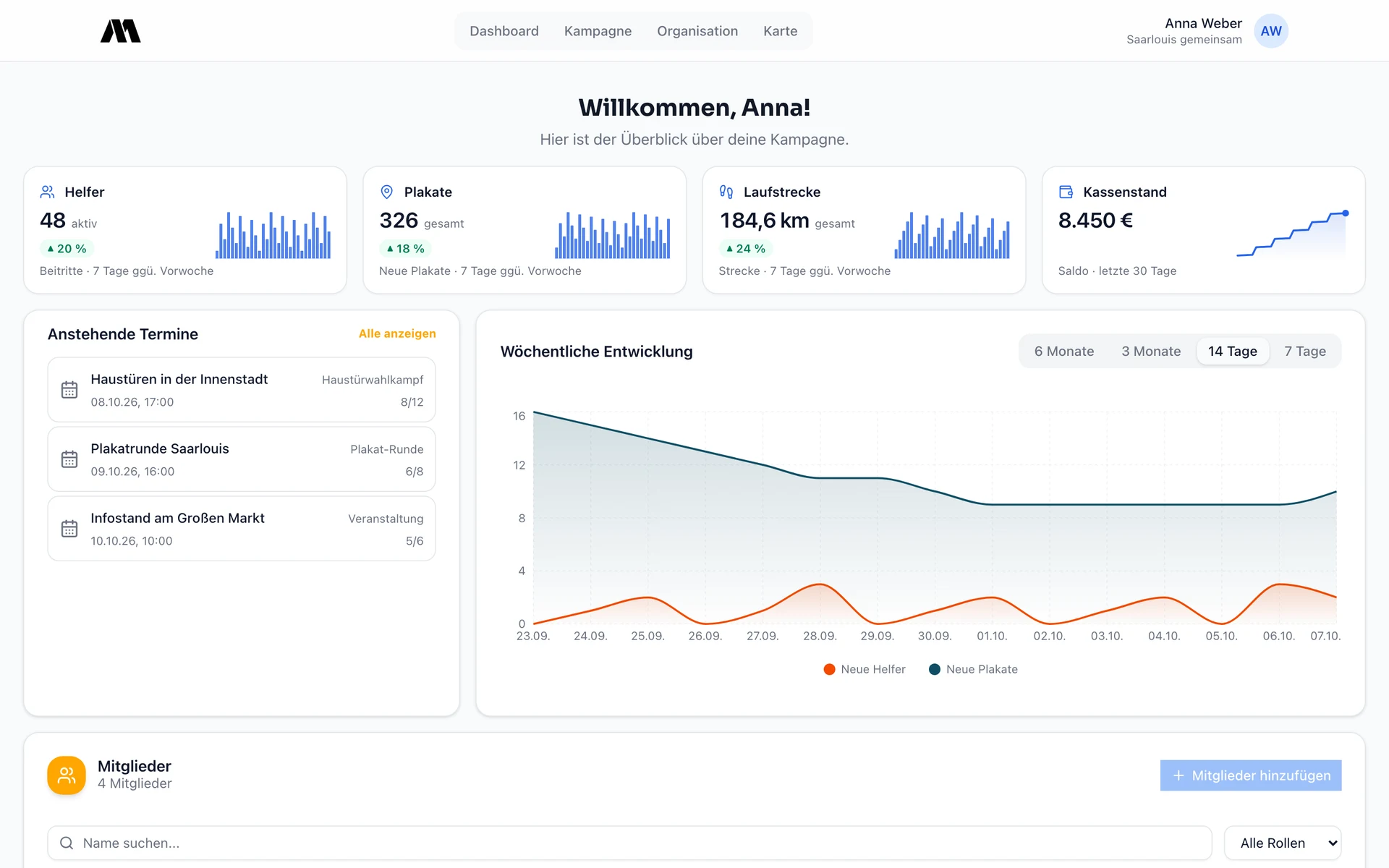Click the Anna Weber user name

pyautogui.click(x=1203, y=23)
